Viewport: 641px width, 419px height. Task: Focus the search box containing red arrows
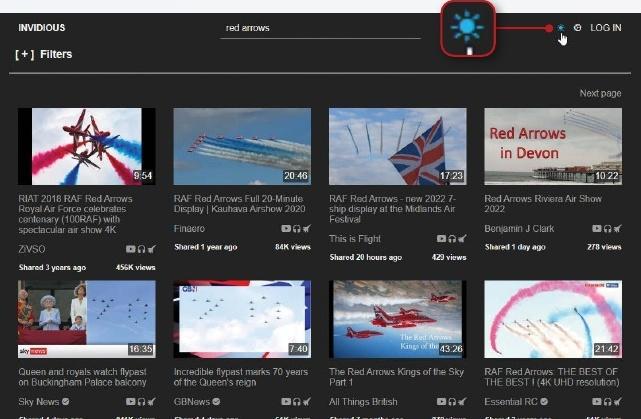click(320, 28)
